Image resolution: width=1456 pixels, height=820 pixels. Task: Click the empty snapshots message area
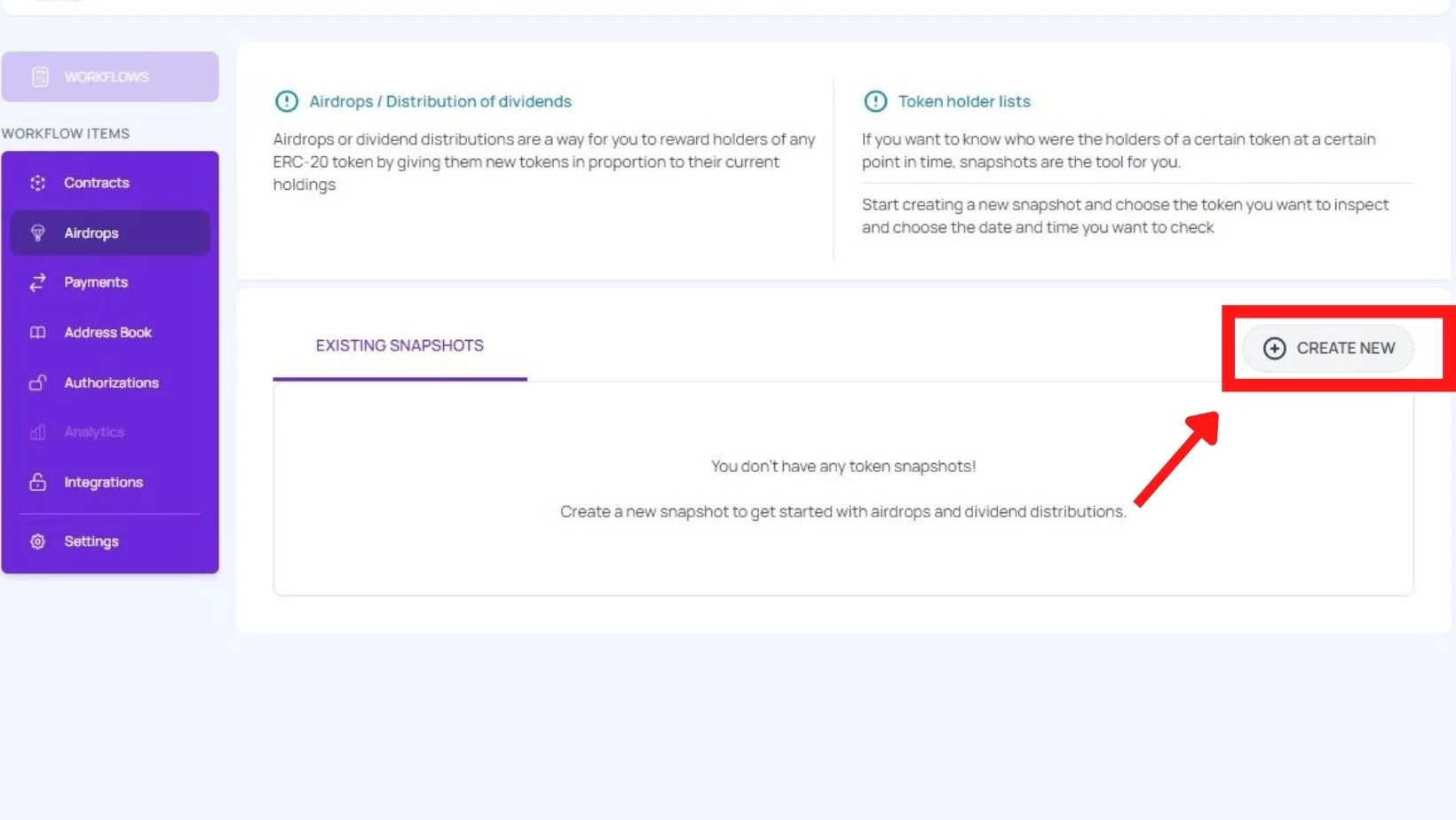842,488
